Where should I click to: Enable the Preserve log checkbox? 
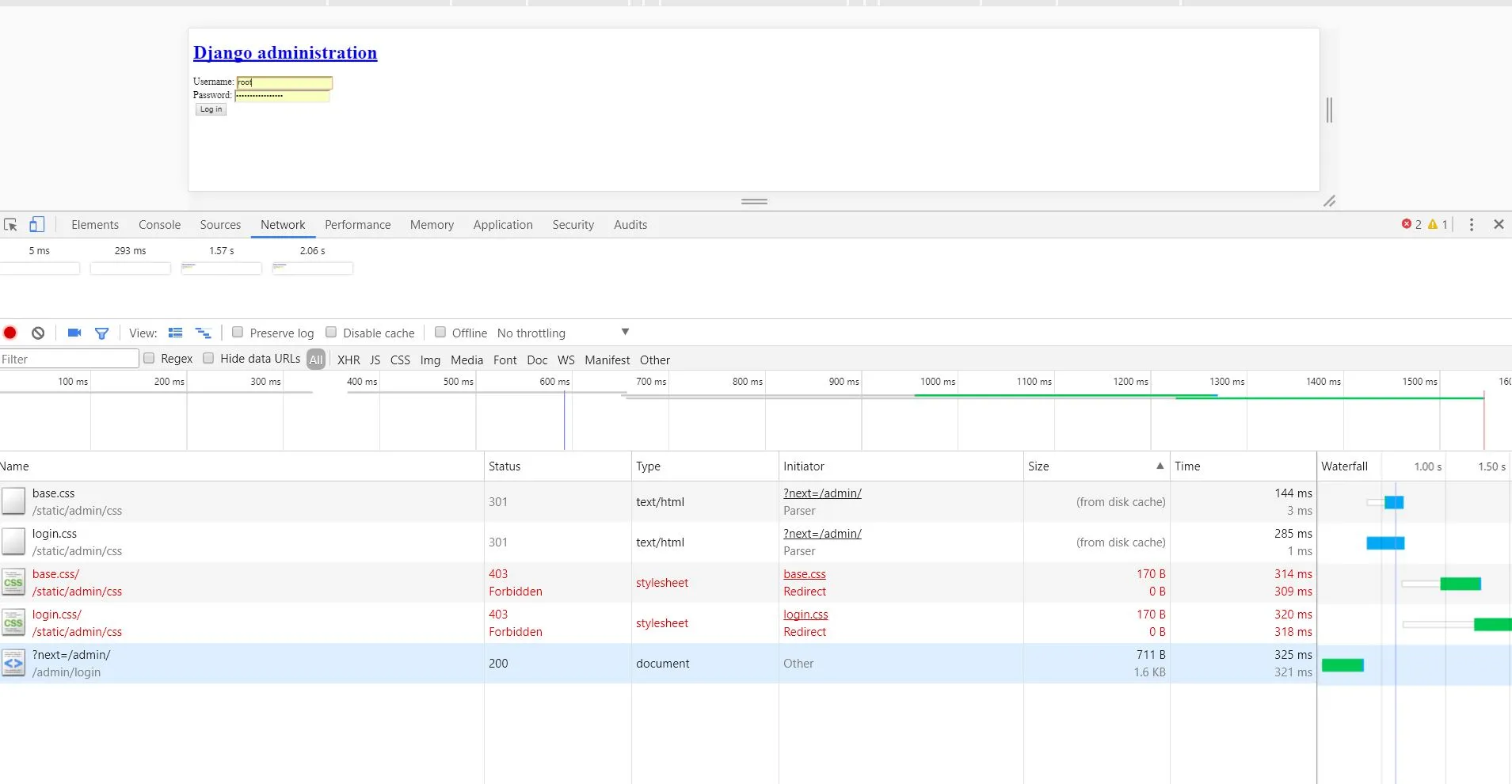tap(238, 333)
